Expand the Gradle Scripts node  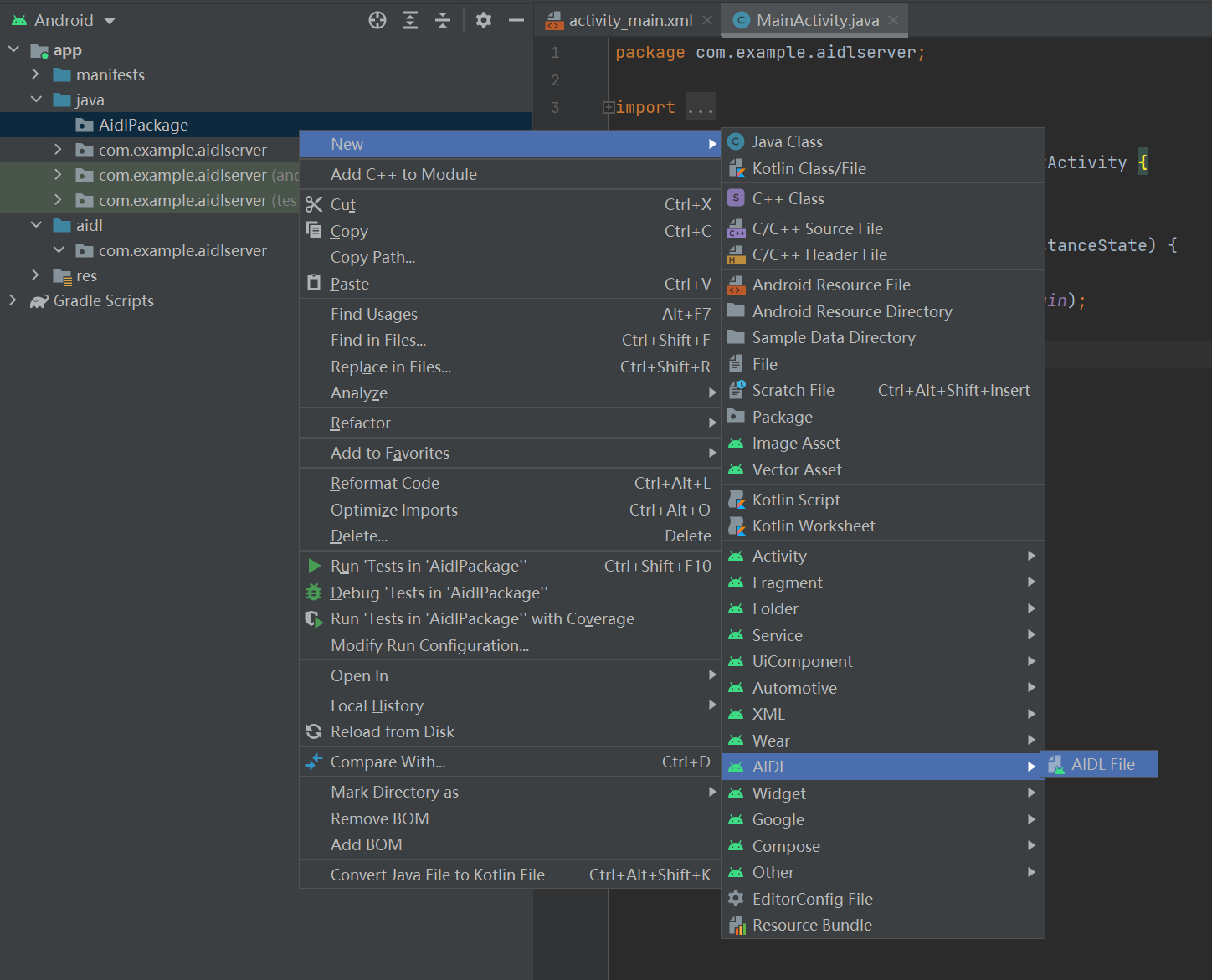pos(13,300)
